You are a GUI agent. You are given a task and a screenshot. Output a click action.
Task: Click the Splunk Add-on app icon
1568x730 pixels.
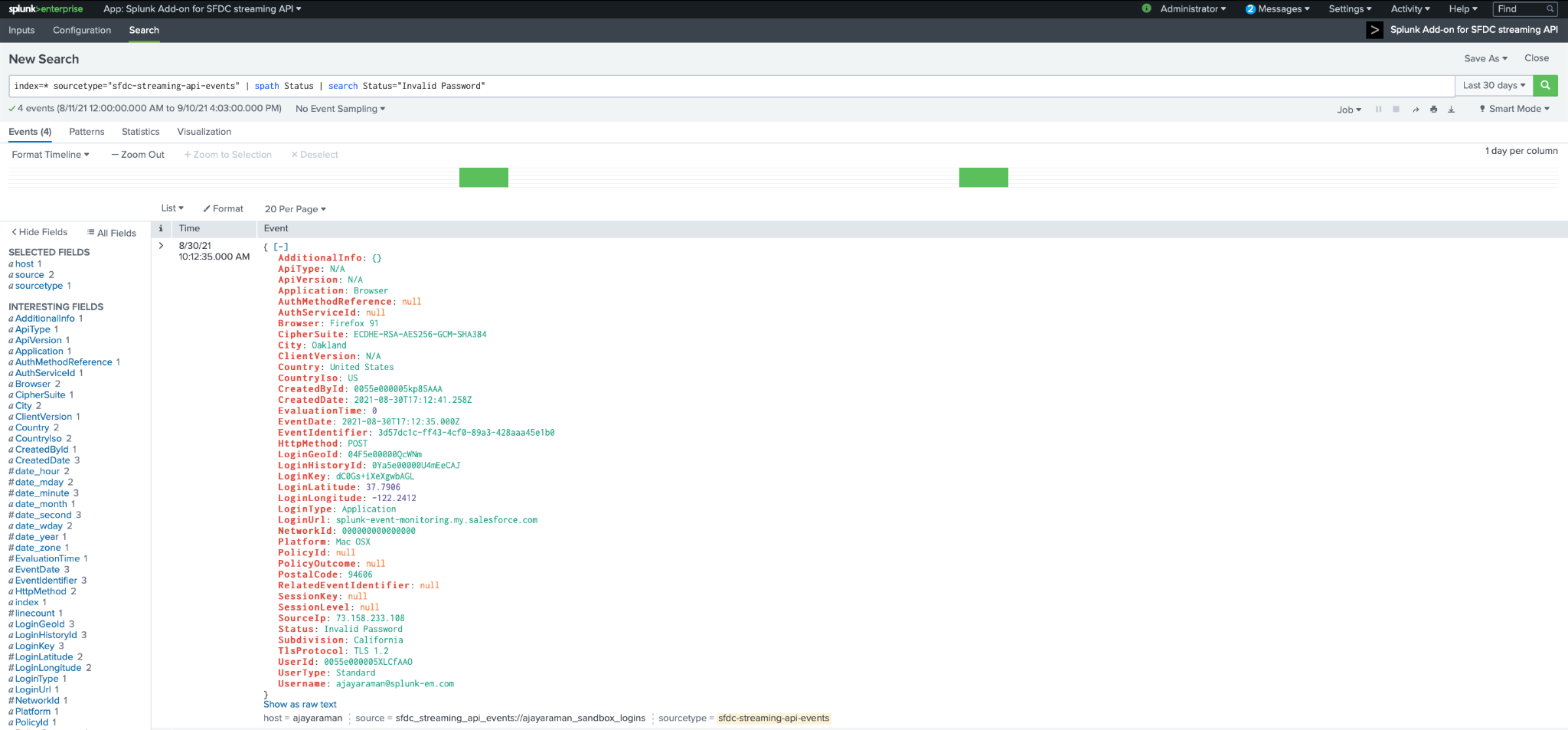tap(1374, 30)
